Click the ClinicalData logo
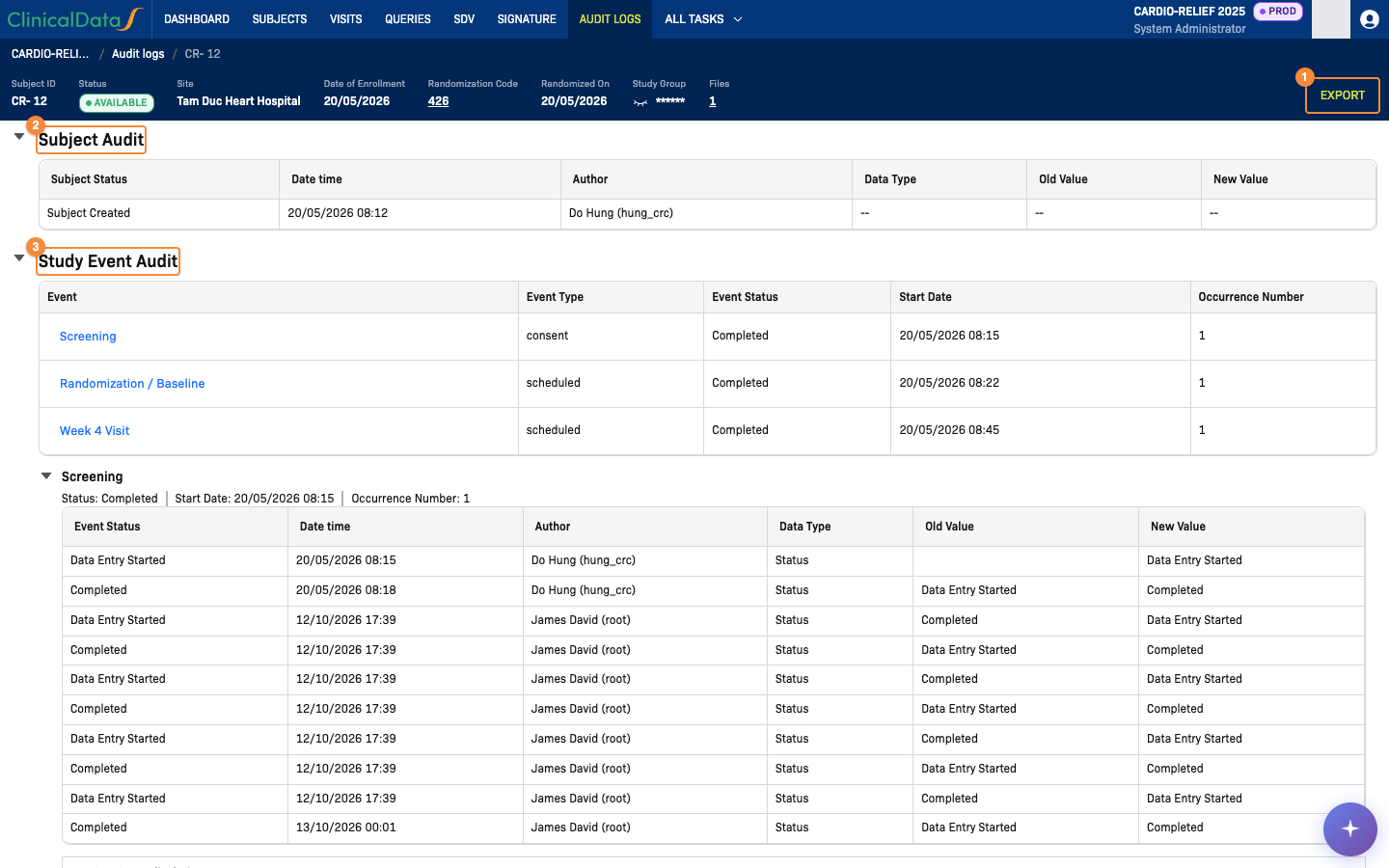Image resolution: width=1389 pixels, height=868 pixels. 75,19
